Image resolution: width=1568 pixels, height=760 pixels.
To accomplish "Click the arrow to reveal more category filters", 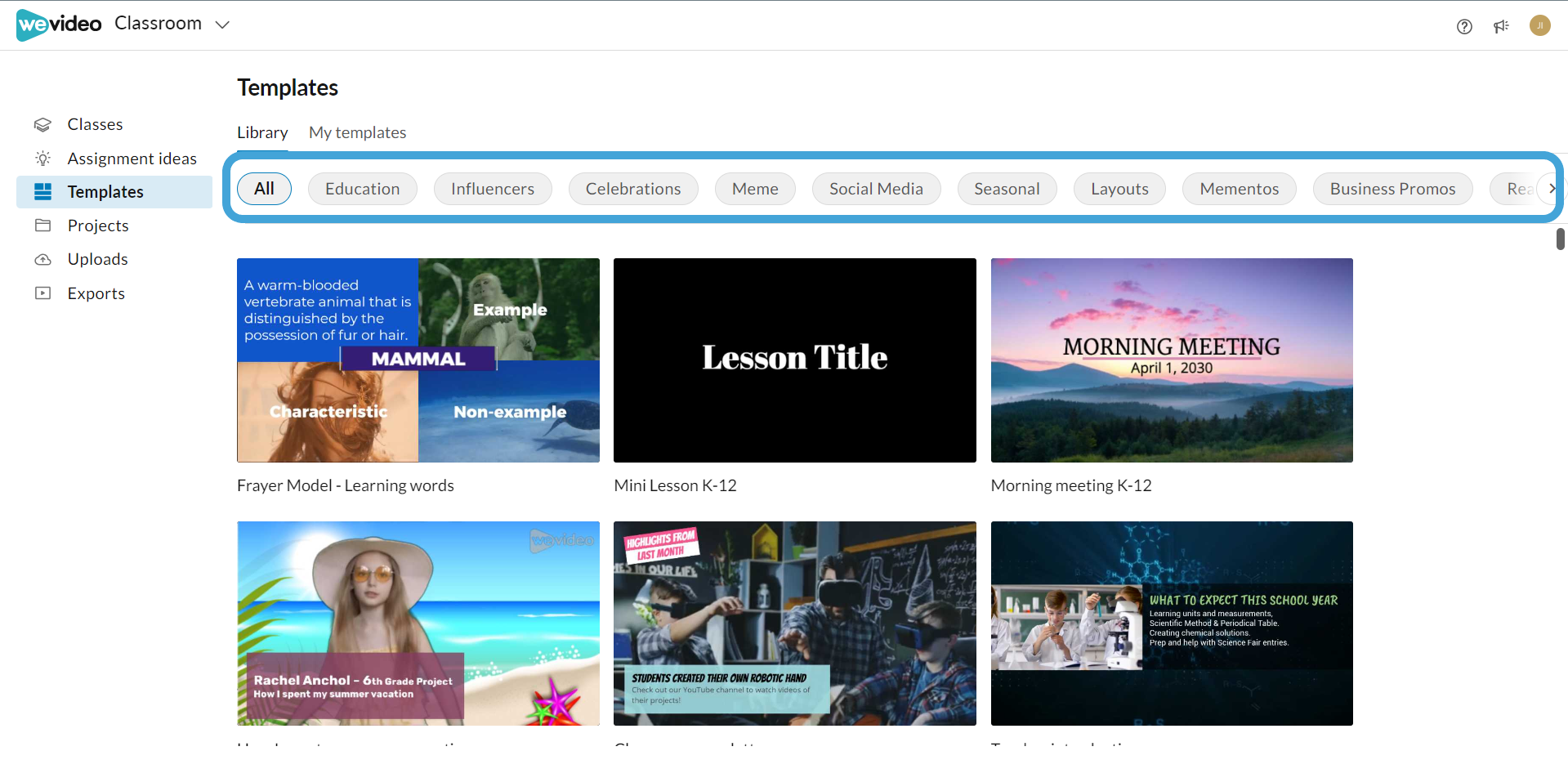I will point(1553,188).
